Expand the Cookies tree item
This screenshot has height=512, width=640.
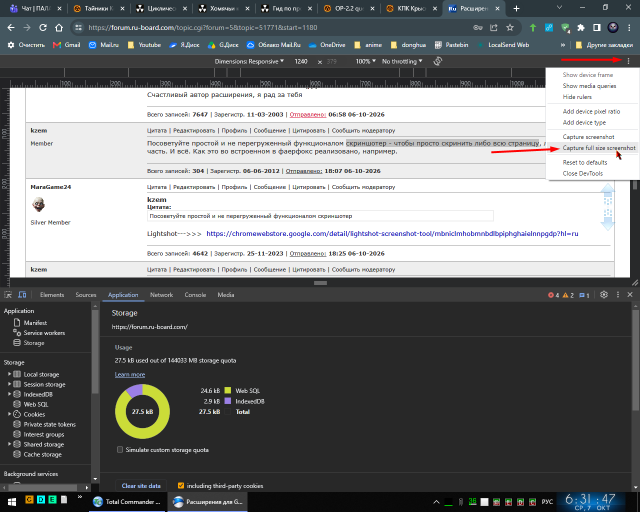pos(9,414)
